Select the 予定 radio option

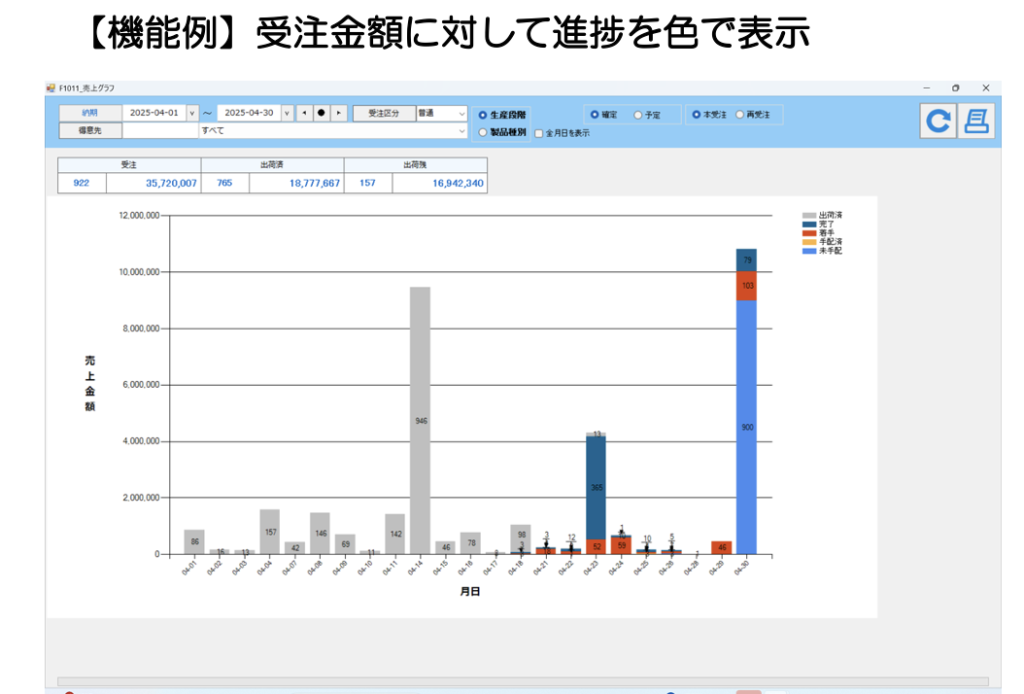(x=638, y=115)
